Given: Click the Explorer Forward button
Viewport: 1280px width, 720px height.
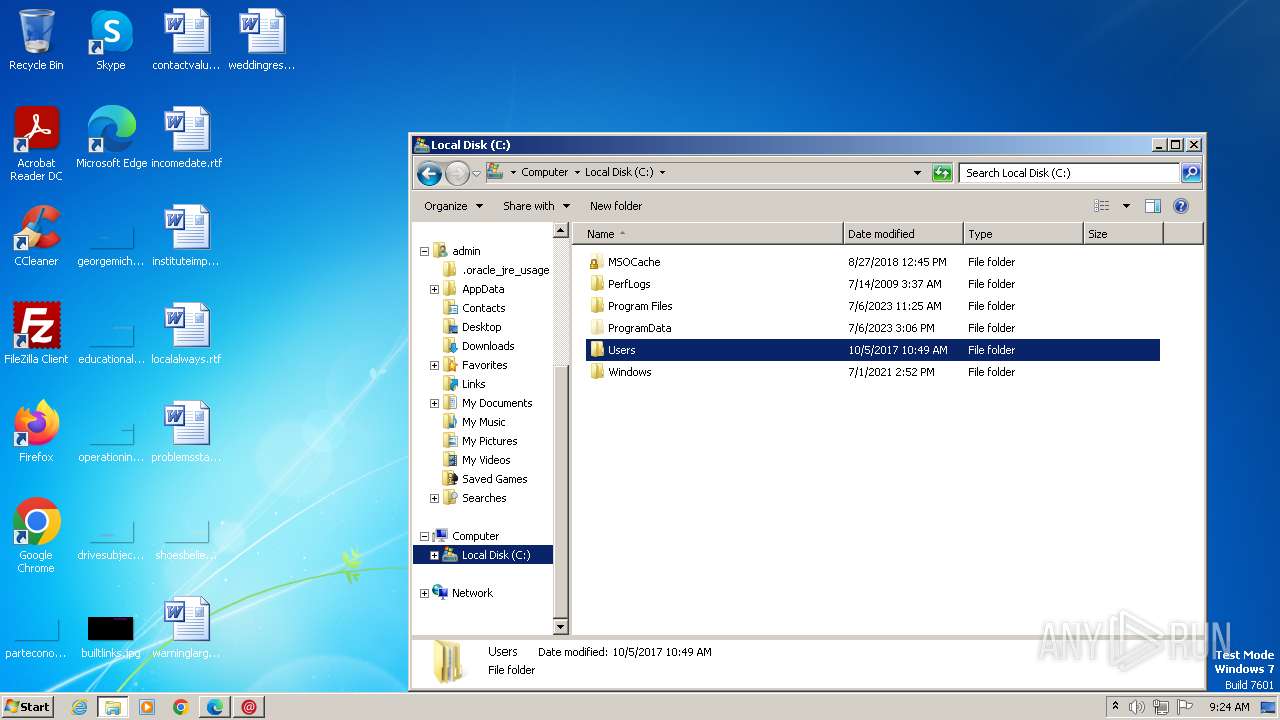Looking at the screenshot, I should pos(457,173).
